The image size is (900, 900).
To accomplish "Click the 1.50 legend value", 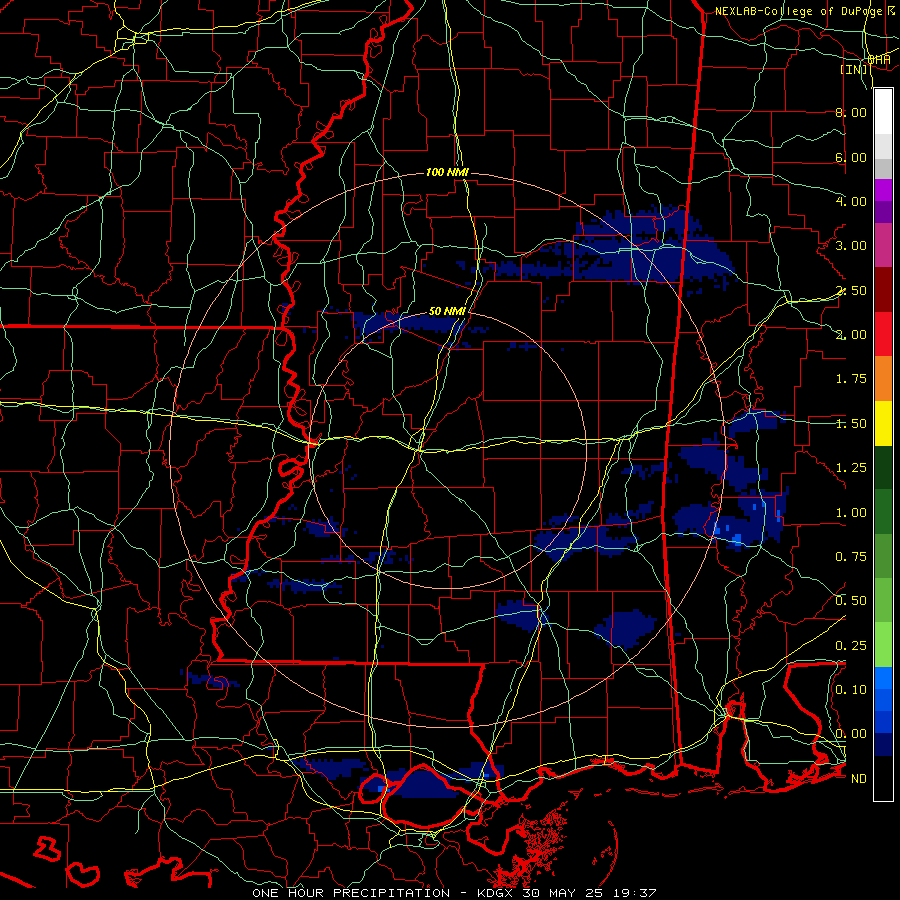I will (851, 424).
